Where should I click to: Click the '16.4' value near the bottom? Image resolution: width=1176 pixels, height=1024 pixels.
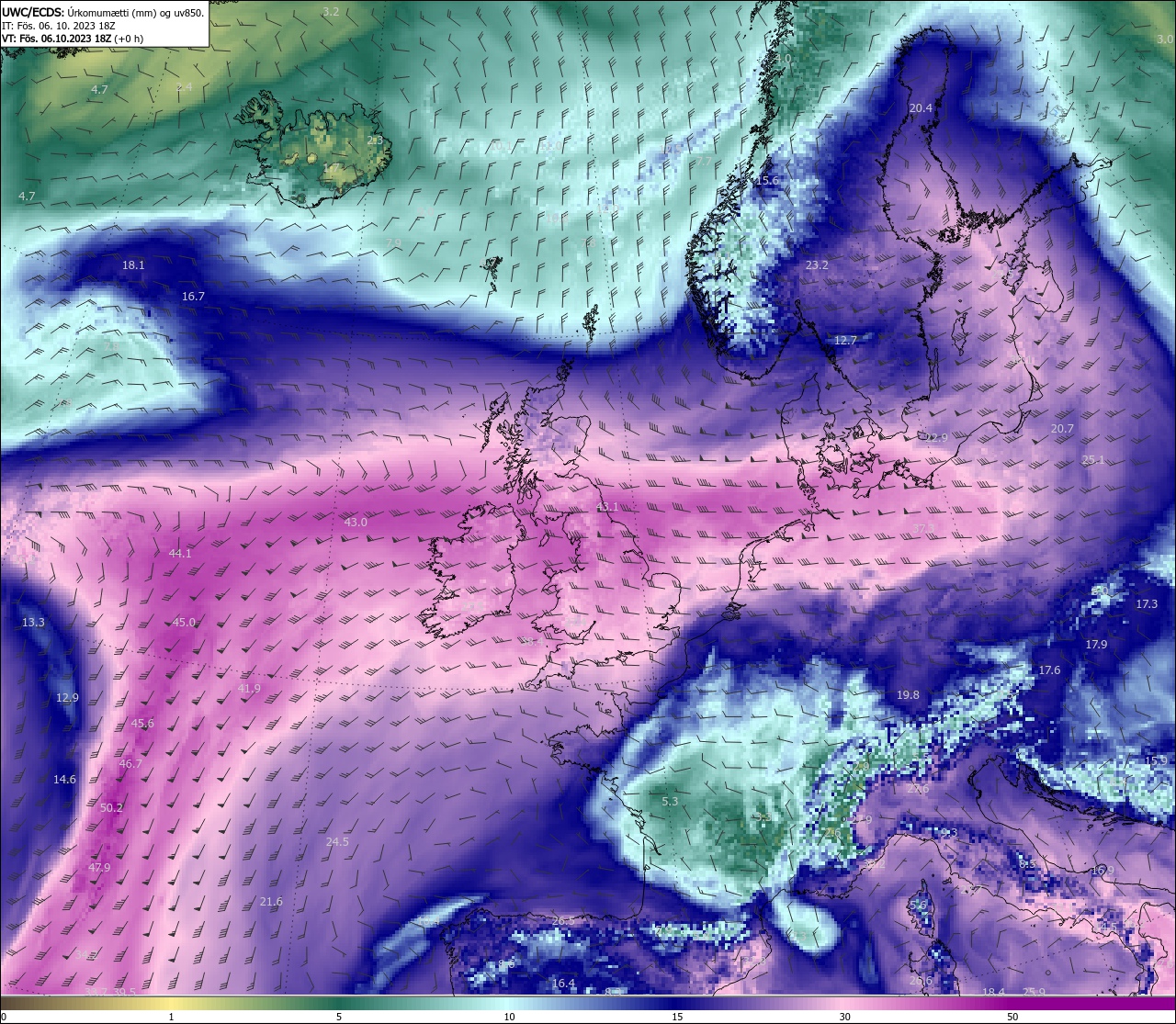[563, 983]
